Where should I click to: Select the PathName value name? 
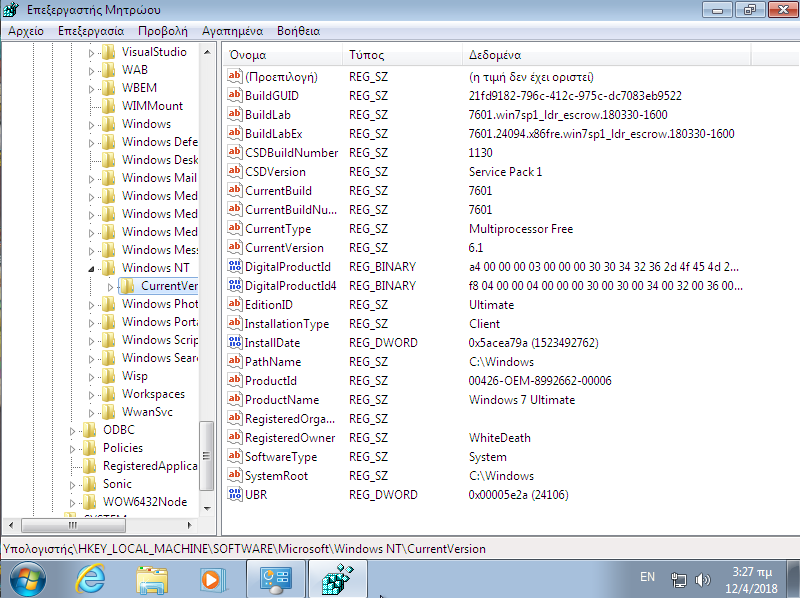point(272,362)
